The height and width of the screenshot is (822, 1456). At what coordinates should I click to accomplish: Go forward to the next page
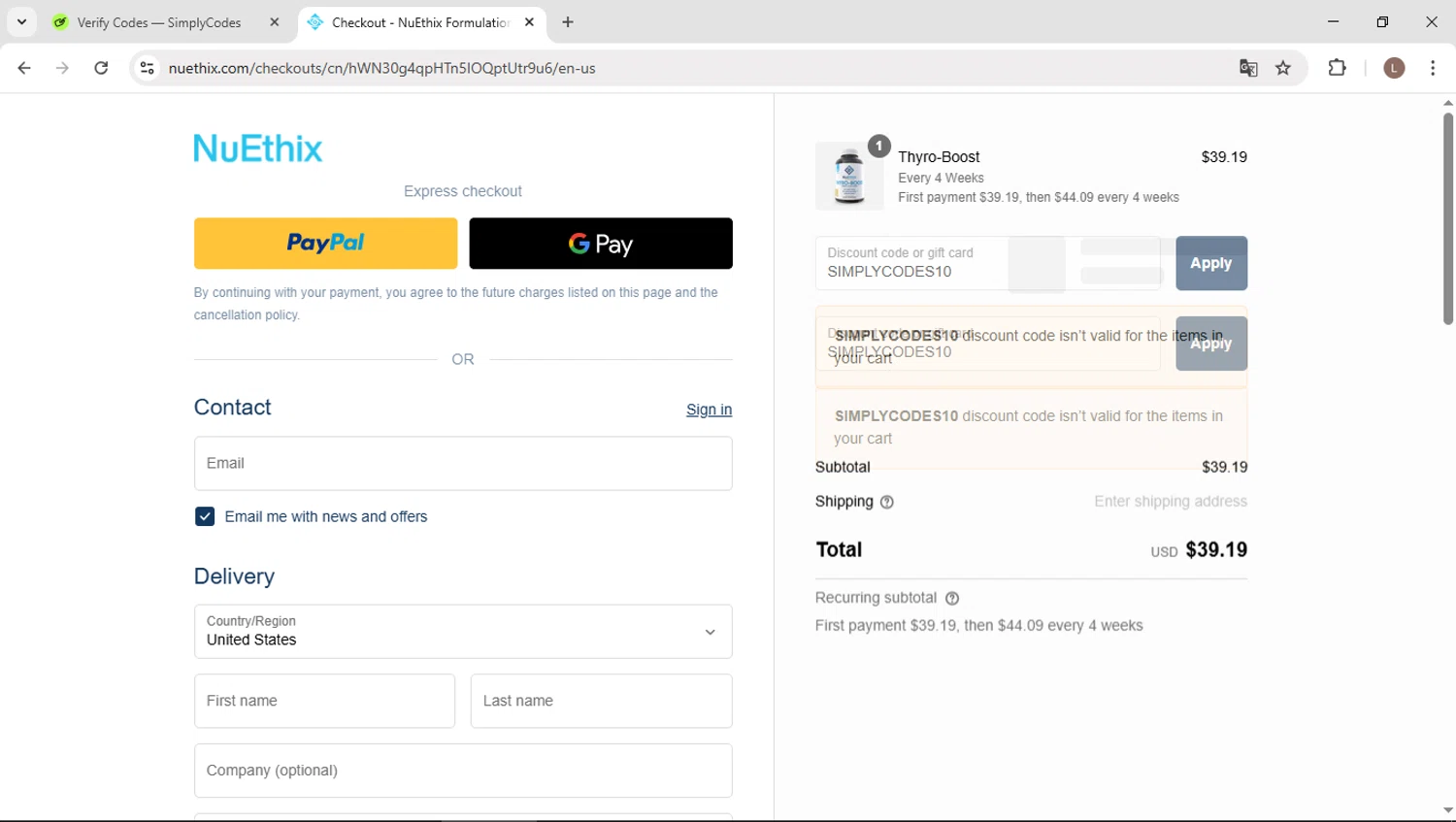click(62, 68)
